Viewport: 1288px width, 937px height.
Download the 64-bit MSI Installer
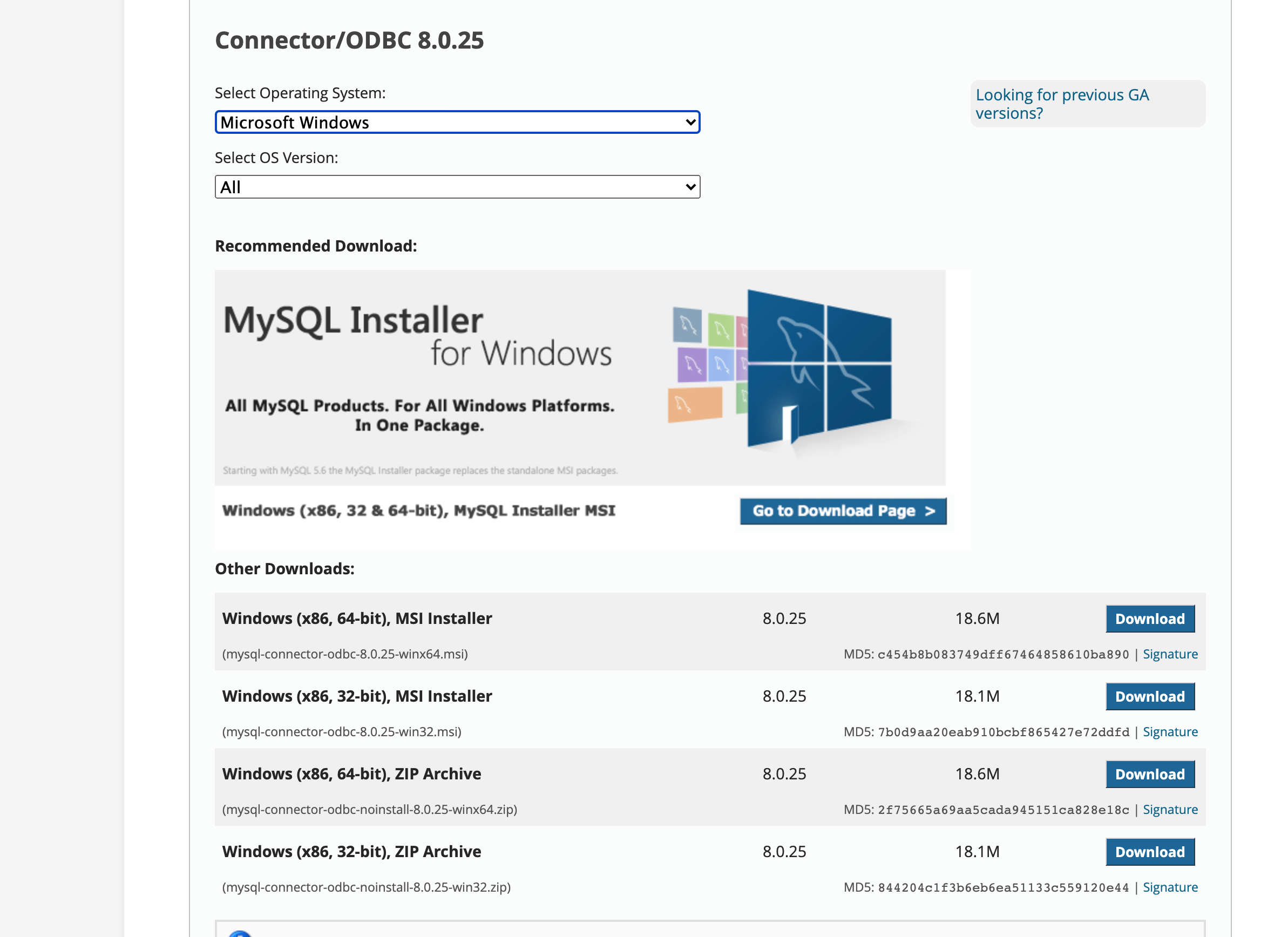(x=1149, y=619)
